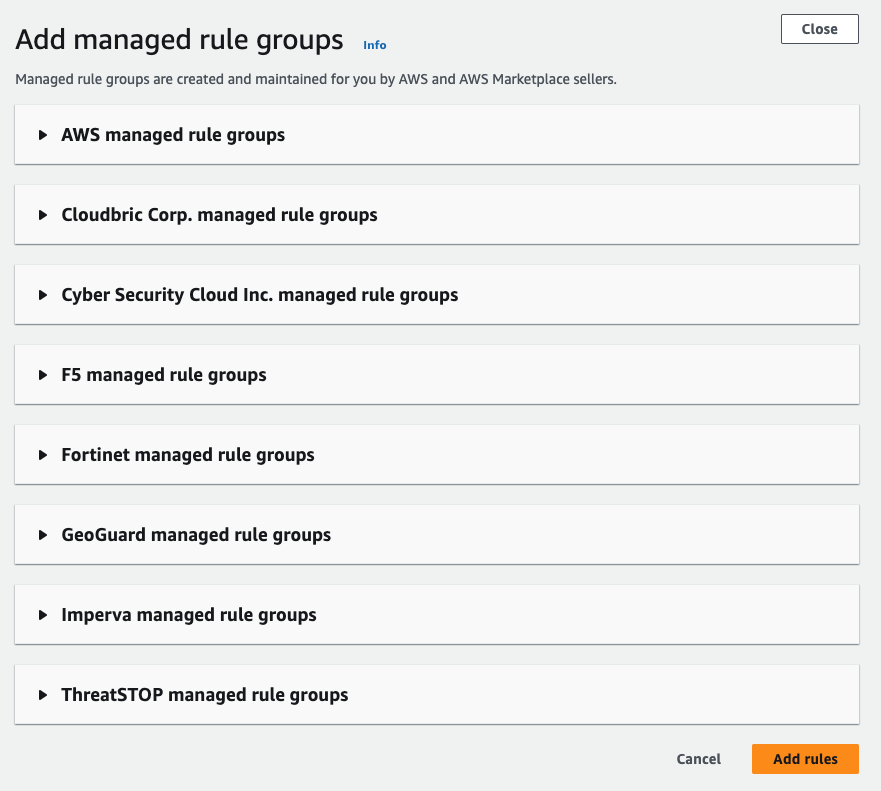Close the managed rule groups dialog
This screenshot has height=791, width=881.
pos(820,29)
